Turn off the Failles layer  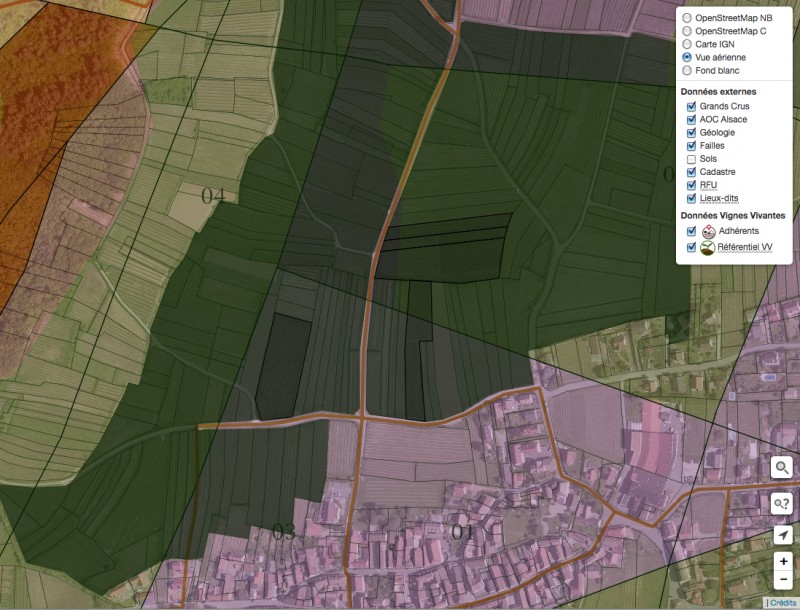pyautogui.click(x=688, y=145)
